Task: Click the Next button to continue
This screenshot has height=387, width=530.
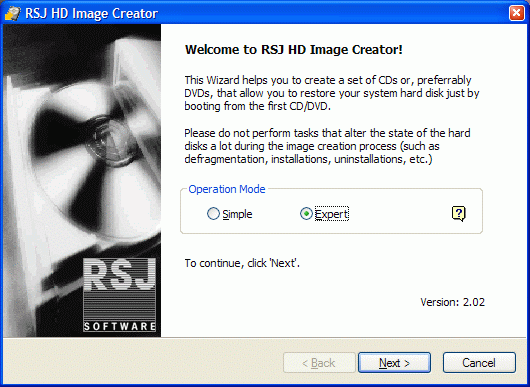Action: (394, 363)
